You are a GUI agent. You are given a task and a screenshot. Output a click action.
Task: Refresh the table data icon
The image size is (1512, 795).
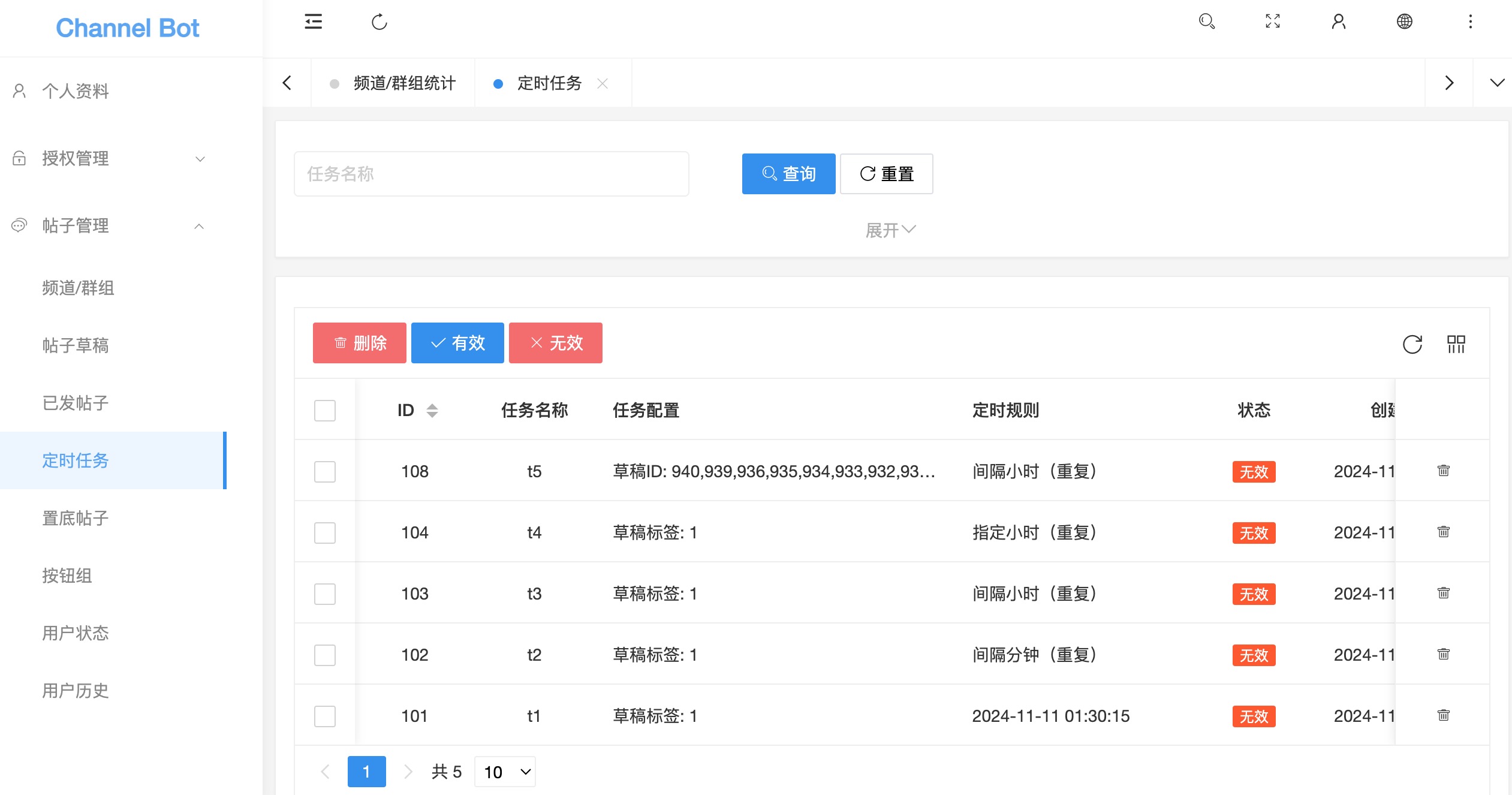point(1412,344)
